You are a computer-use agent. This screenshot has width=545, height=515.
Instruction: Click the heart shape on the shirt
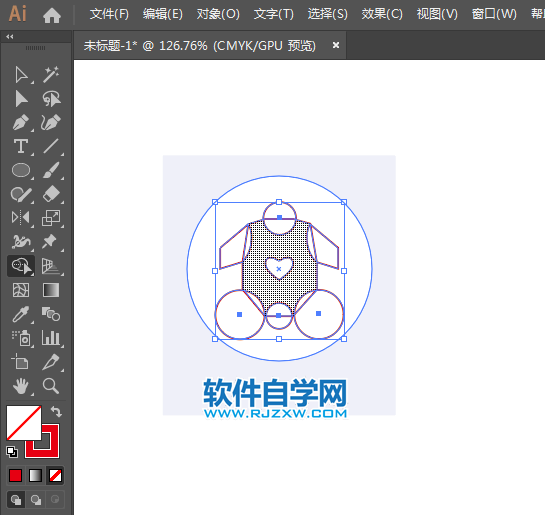coord(279,268)
